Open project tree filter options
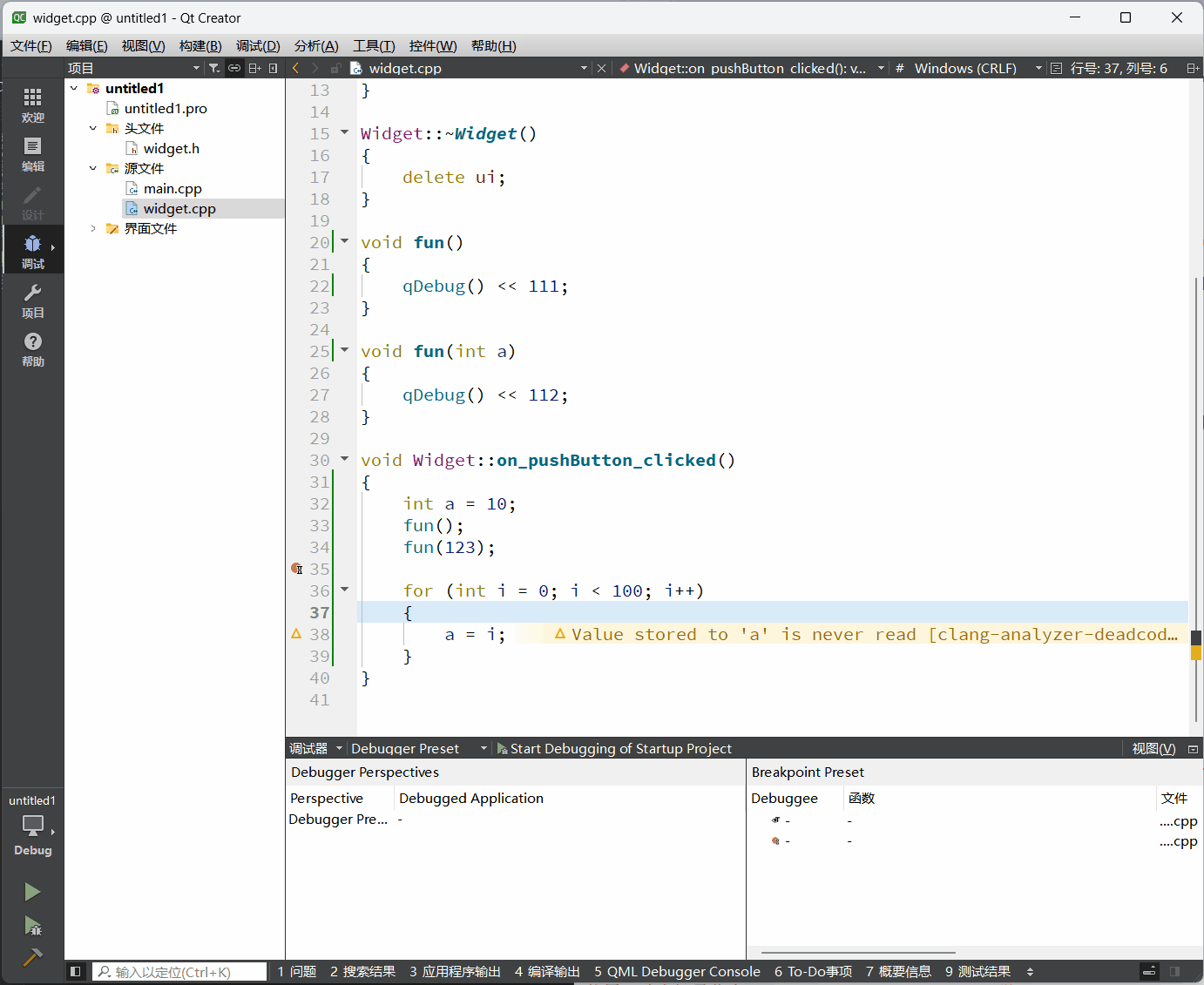Image resolution: width=1204 pixels, height=985 pixels. pyautogui.click(x=213, y=68)
